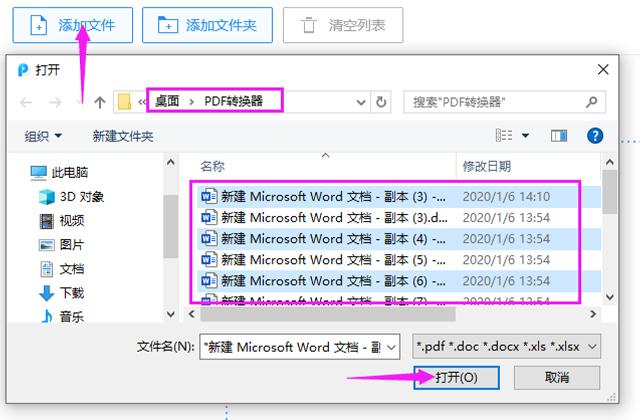Viewport: 640px width, 420px height.
Task: Click the back navigation arrow
Action: point(26,102)
